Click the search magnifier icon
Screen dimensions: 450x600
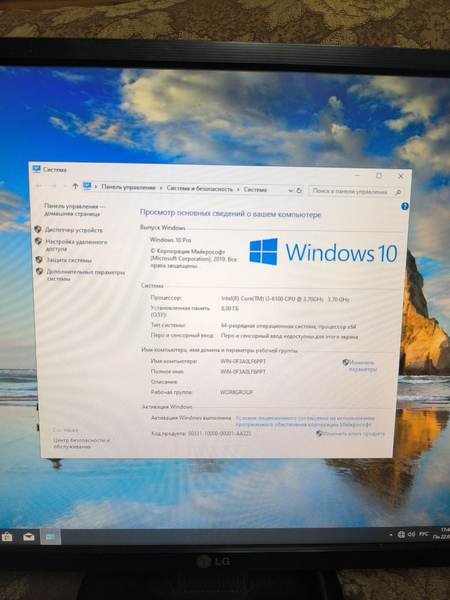coord(398,192)
